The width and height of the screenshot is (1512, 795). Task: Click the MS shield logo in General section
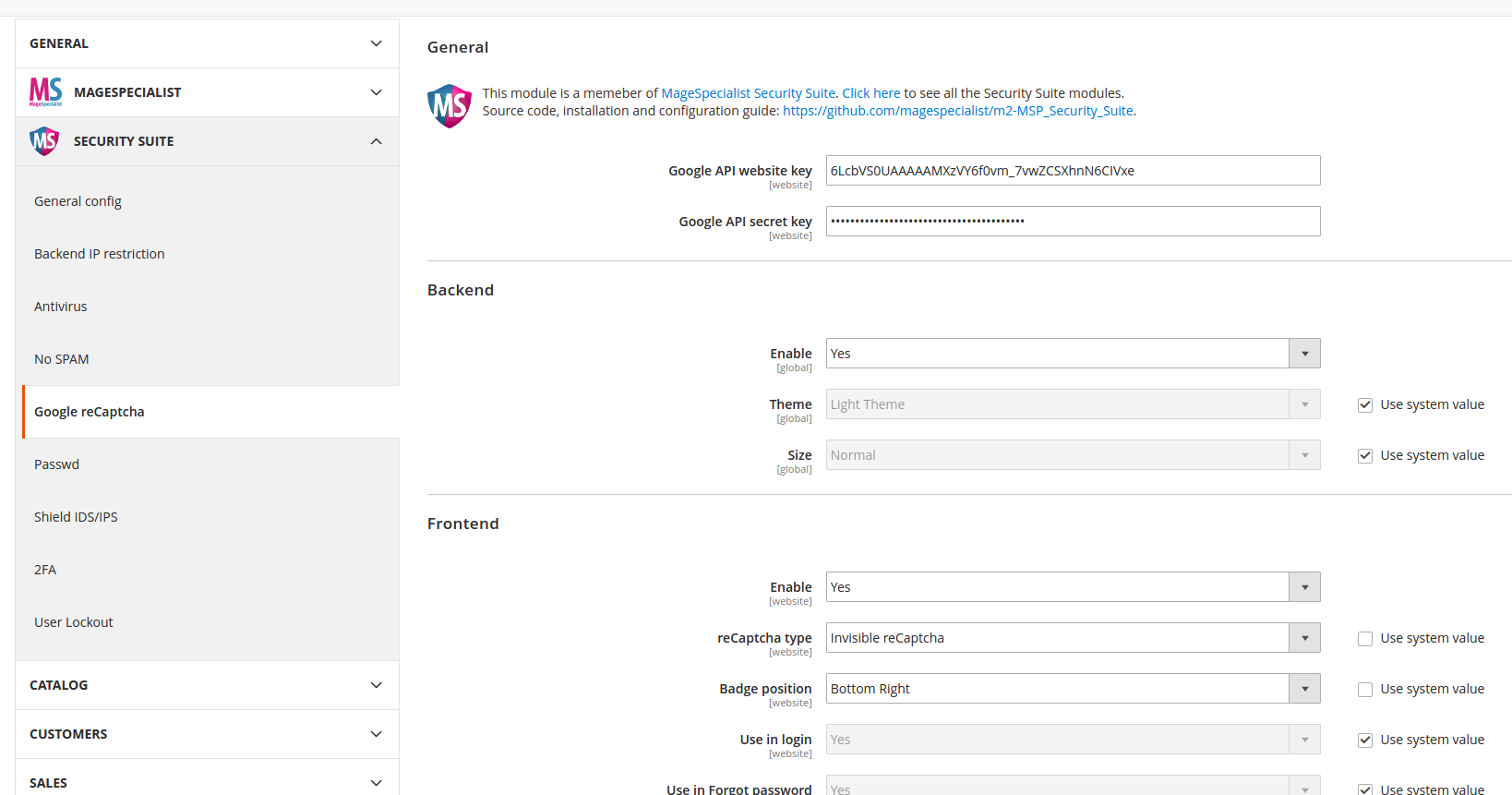click(450, 106)
